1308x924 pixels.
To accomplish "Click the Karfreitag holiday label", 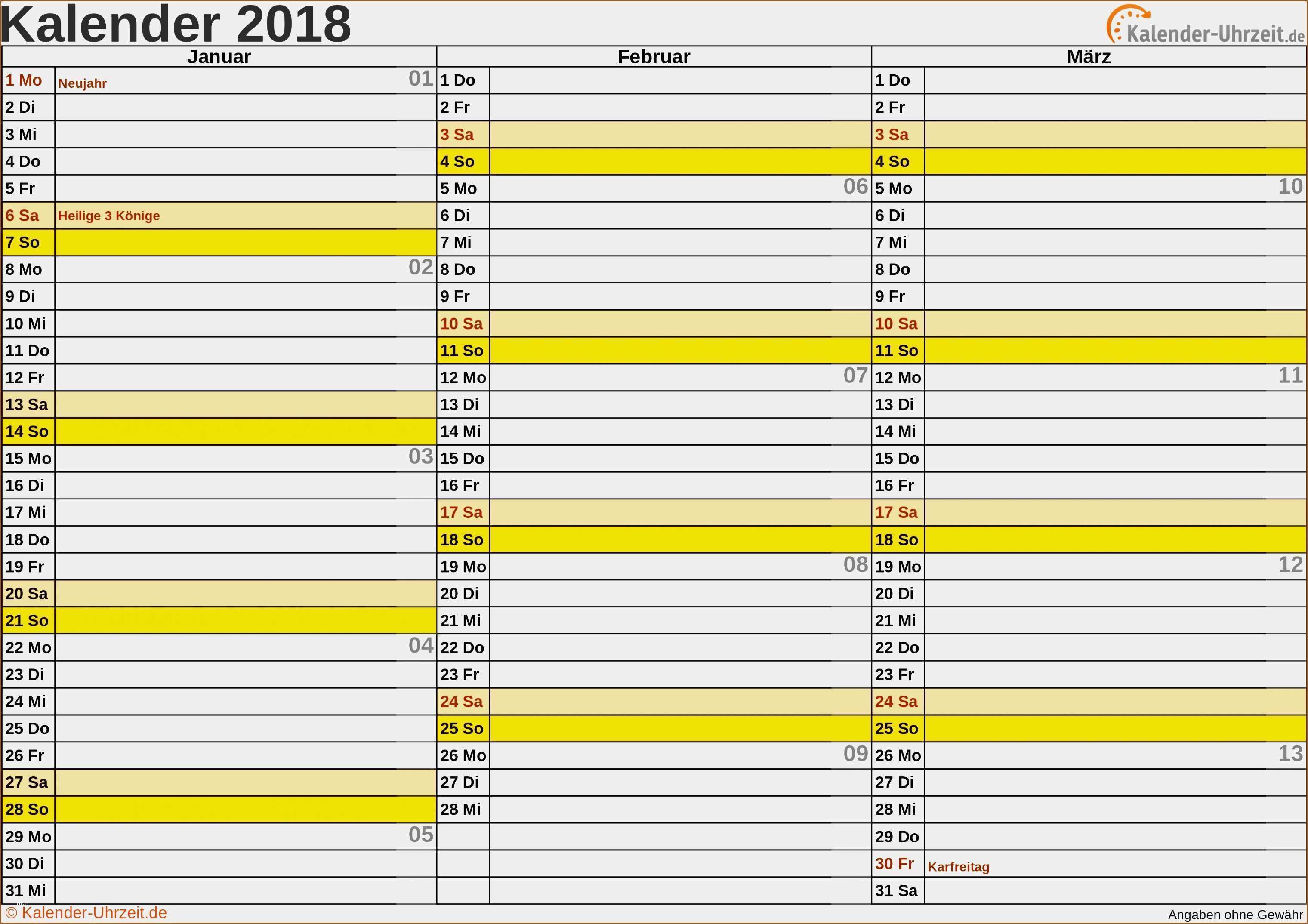I will coord(958,867).
